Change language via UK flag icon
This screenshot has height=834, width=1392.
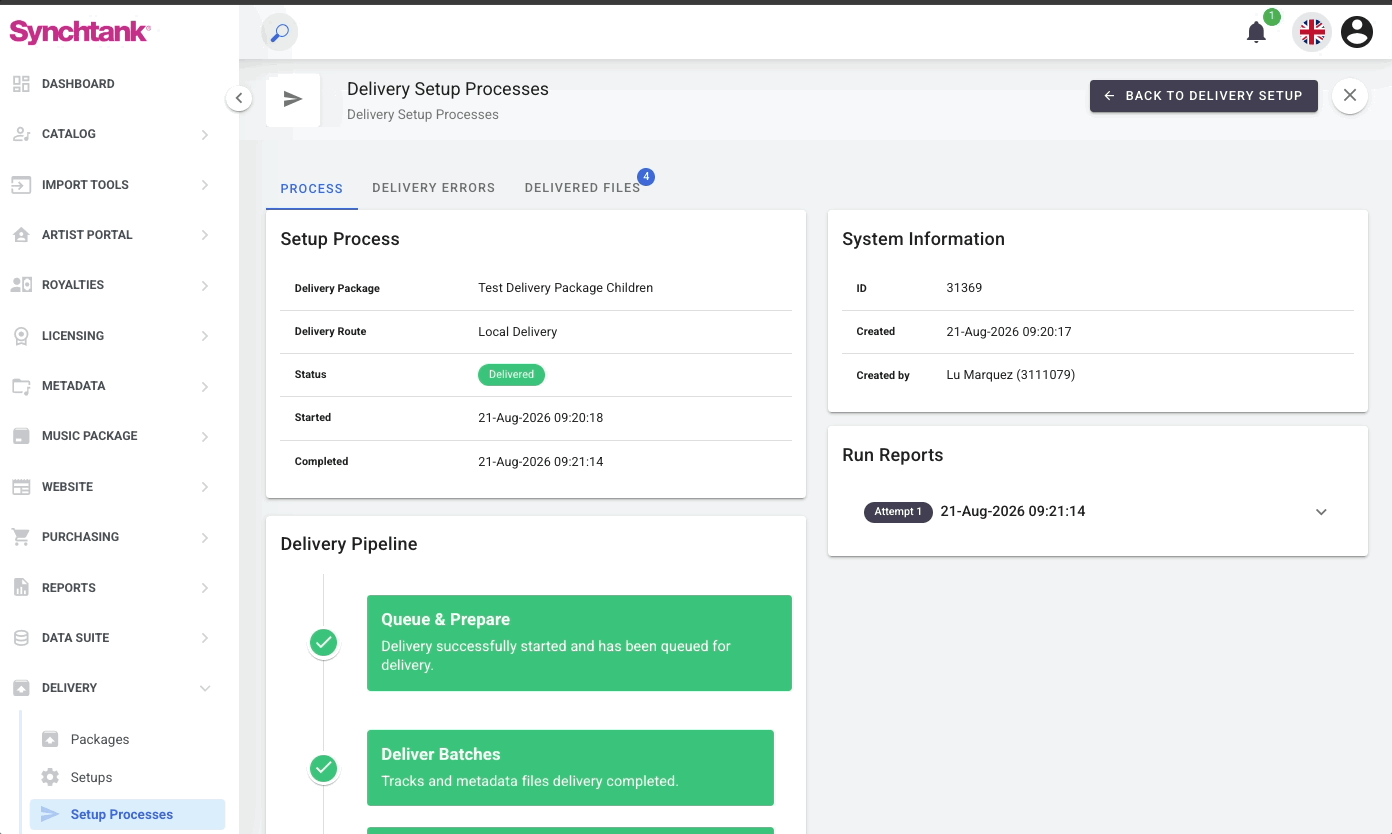click(1312, 33)
